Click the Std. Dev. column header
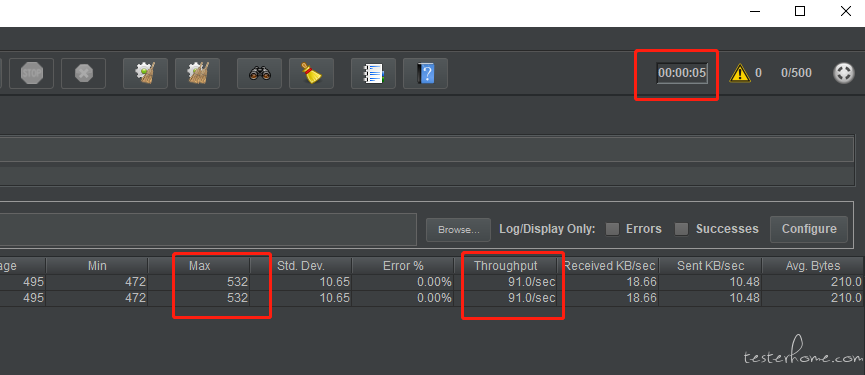The height and width of the screenshot is (375, 865). (301, 266)
